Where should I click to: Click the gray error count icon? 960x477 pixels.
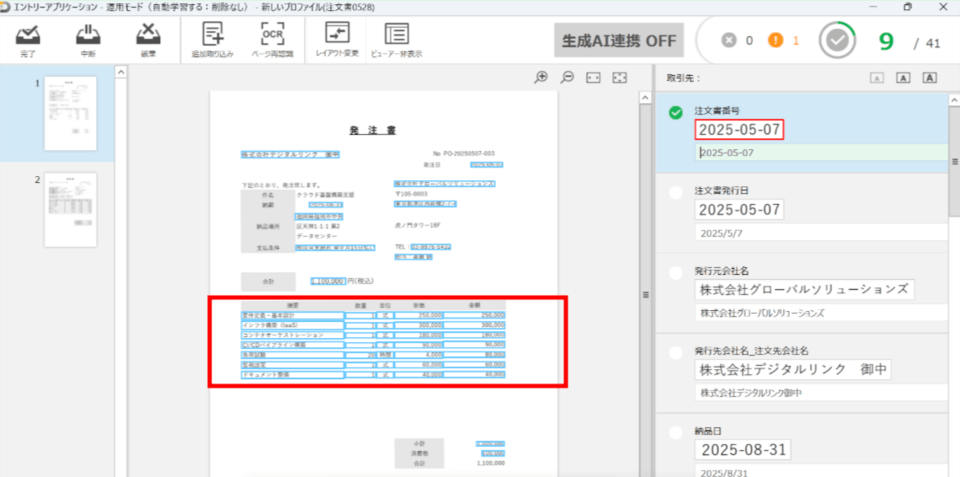tap(728, 41)
